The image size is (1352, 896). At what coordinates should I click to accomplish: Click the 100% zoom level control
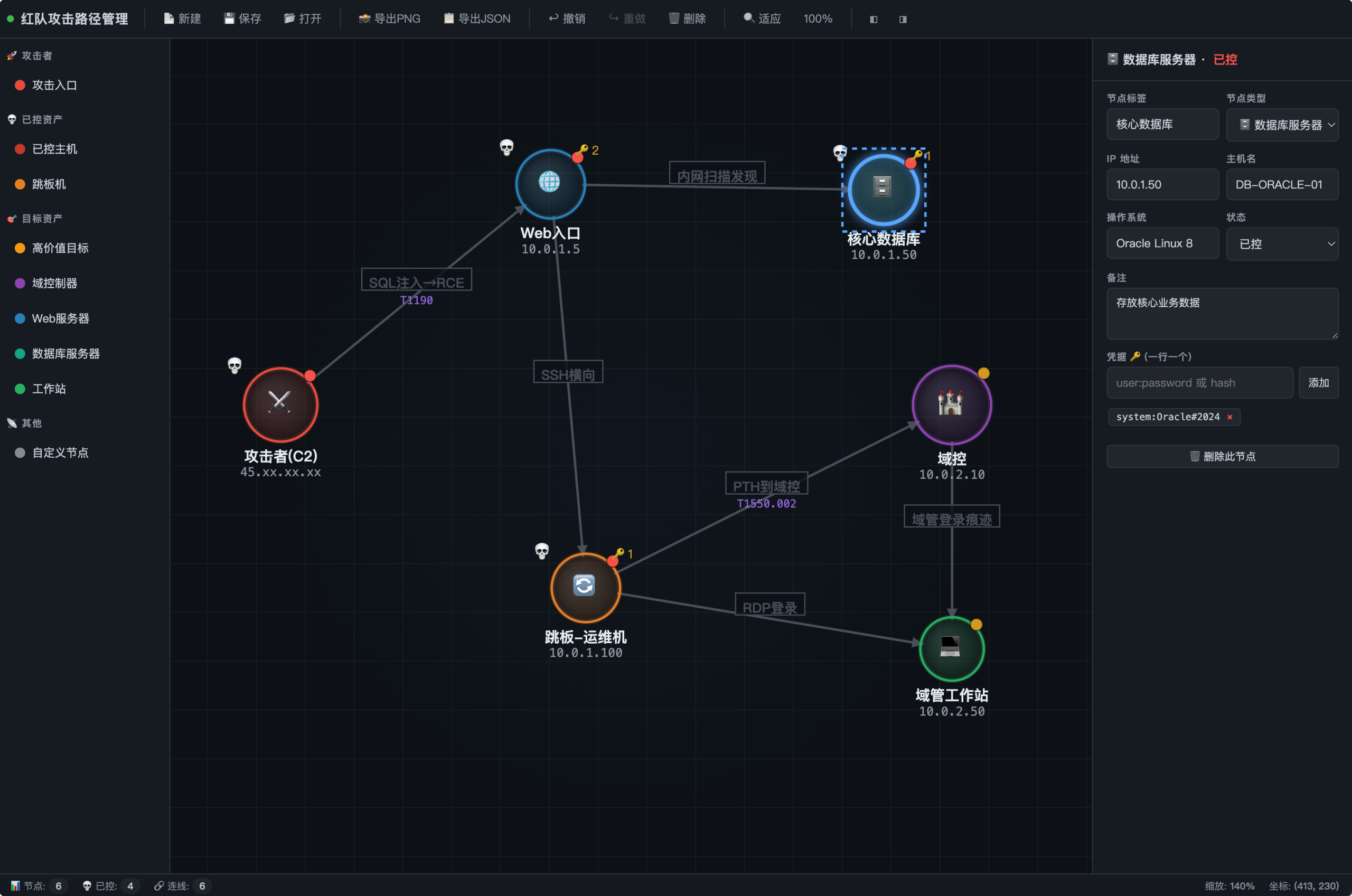[817, 19]
